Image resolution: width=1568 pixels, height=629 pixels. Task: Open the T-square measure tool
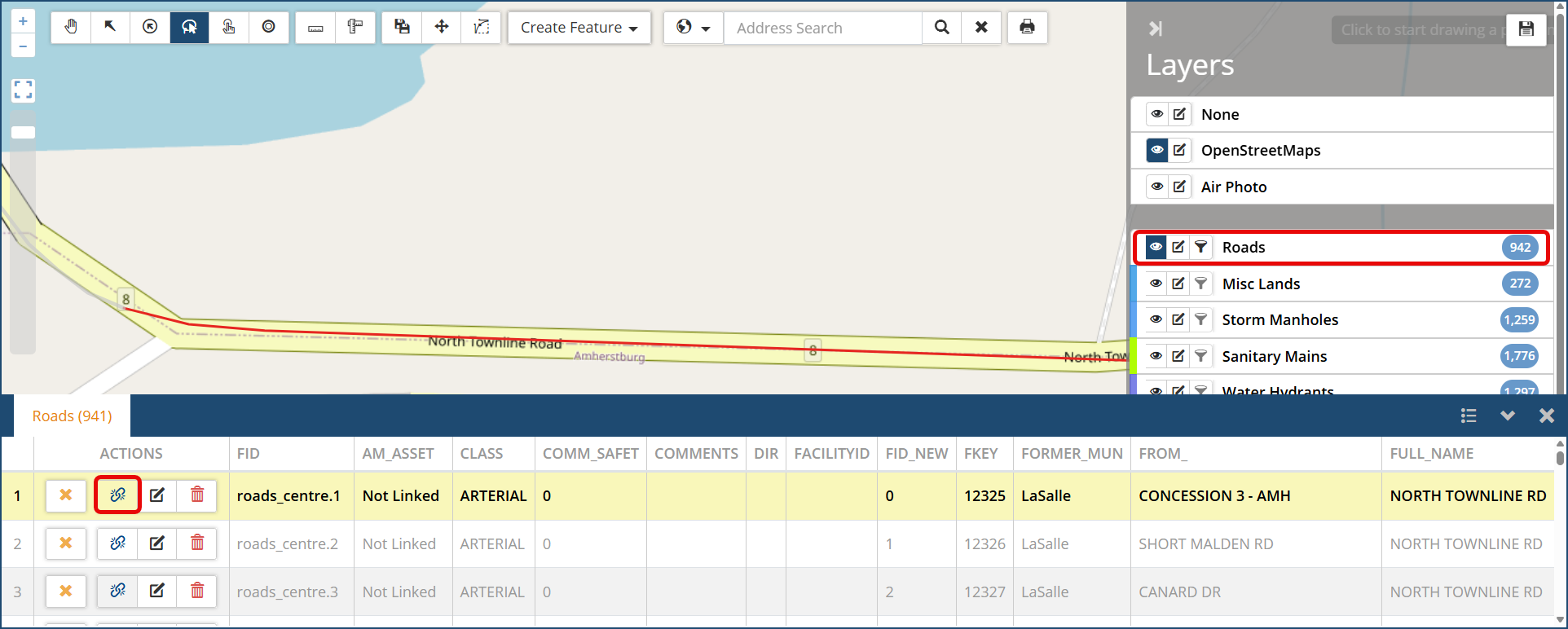[355, 27]
